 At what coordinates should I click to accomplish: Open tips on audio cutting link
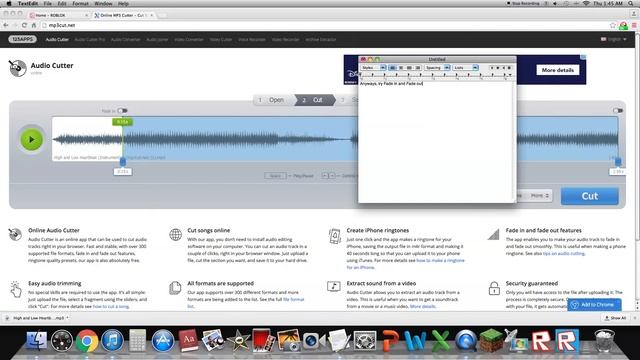coord(564,253)
